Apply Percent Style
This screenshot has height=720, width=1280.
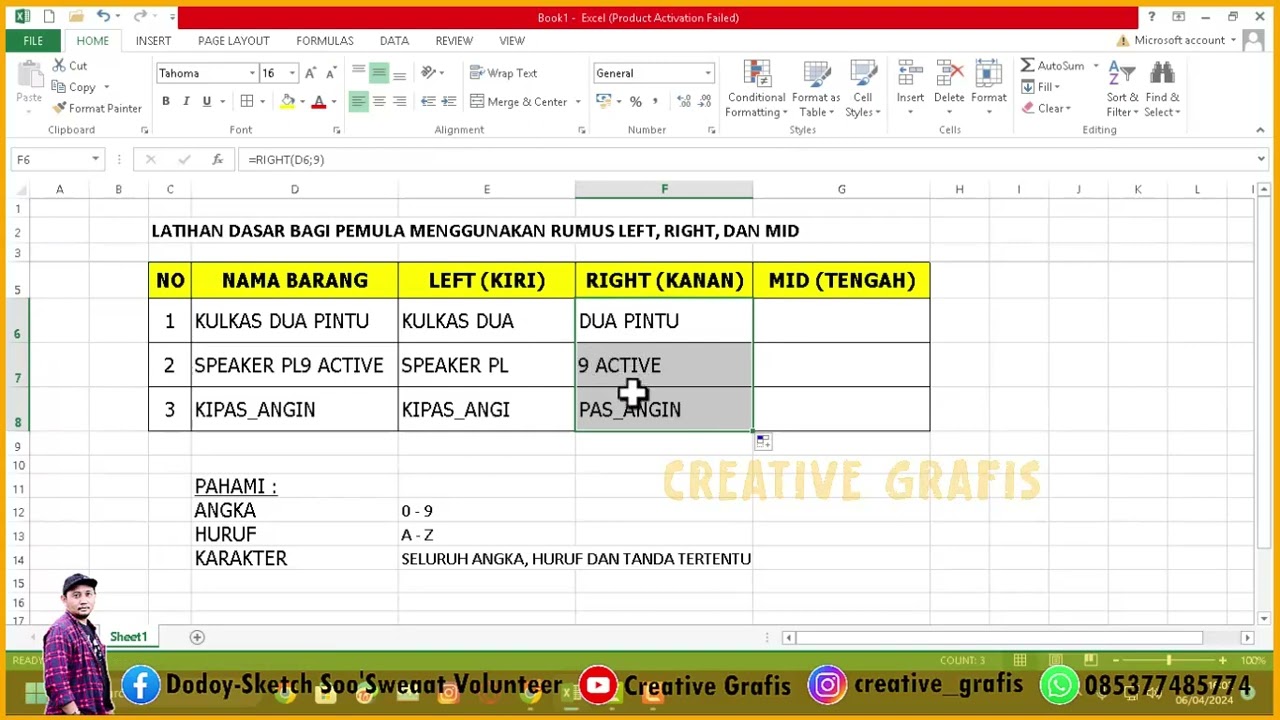(x=635, y=101)
